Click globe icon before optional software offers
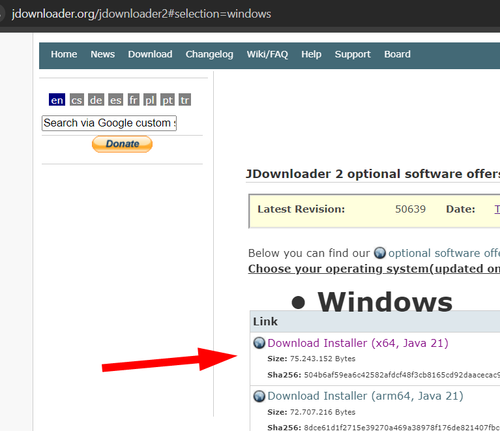The image size is (500, 431). pyautogui.click(x=380, y=253)
